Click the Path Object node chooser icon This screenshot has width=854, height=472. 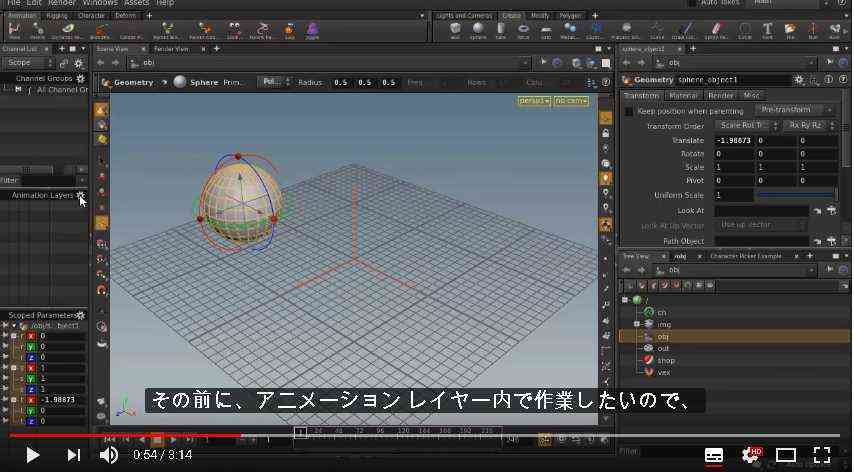pyautogui.click(x=831, y=241)
